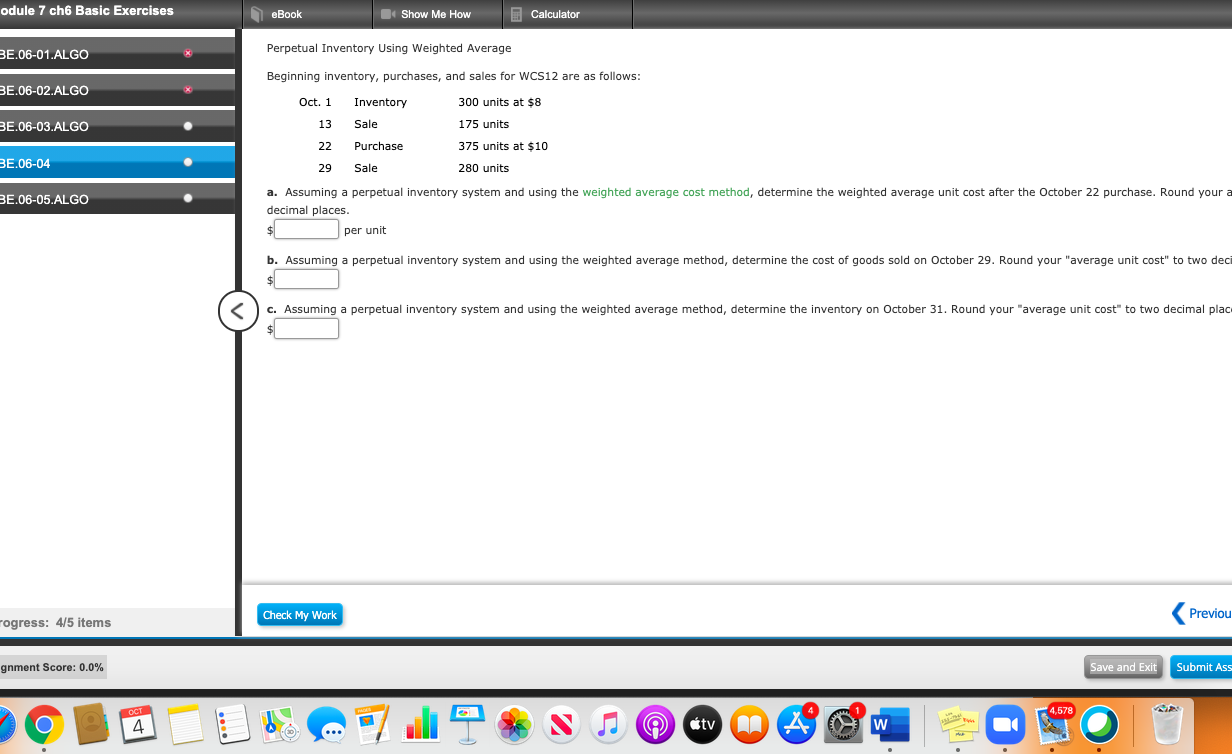Click the gray status dot on BE.06-03.ALGO
The width and height of the screenshot is (1232, 754).
pos(187,126)
